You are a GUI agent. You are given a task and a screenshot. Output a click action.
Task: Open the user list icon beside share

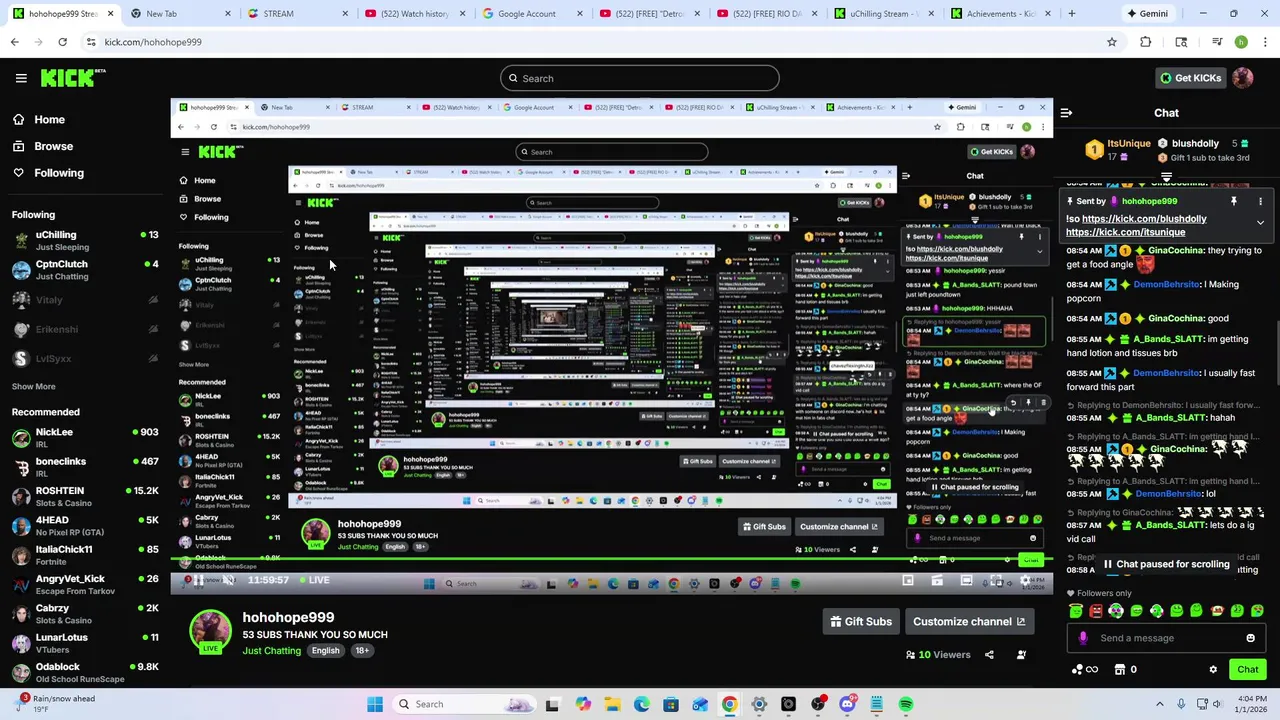coord(1021,655)
